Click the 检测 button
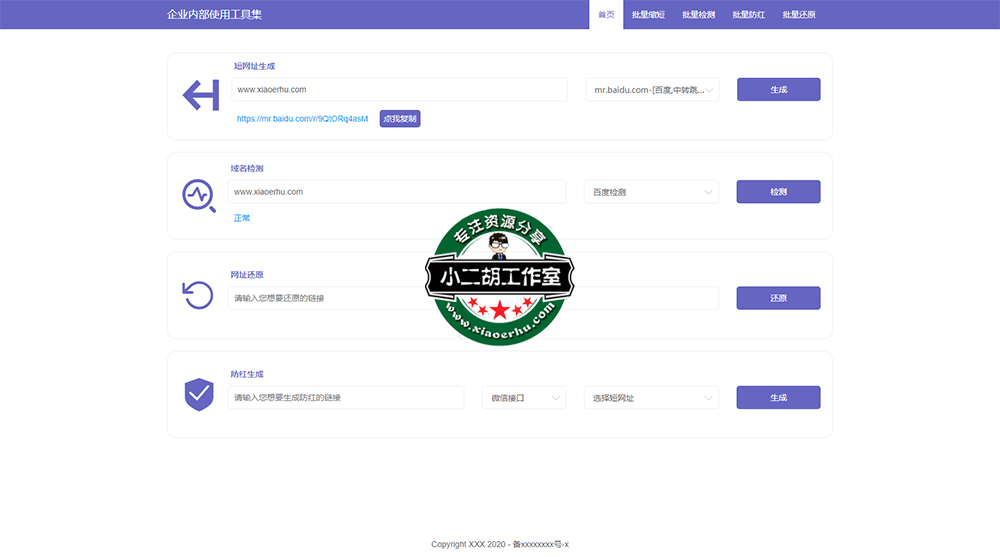The width and height of the screenshot is (1000, 557). [778, 192]
